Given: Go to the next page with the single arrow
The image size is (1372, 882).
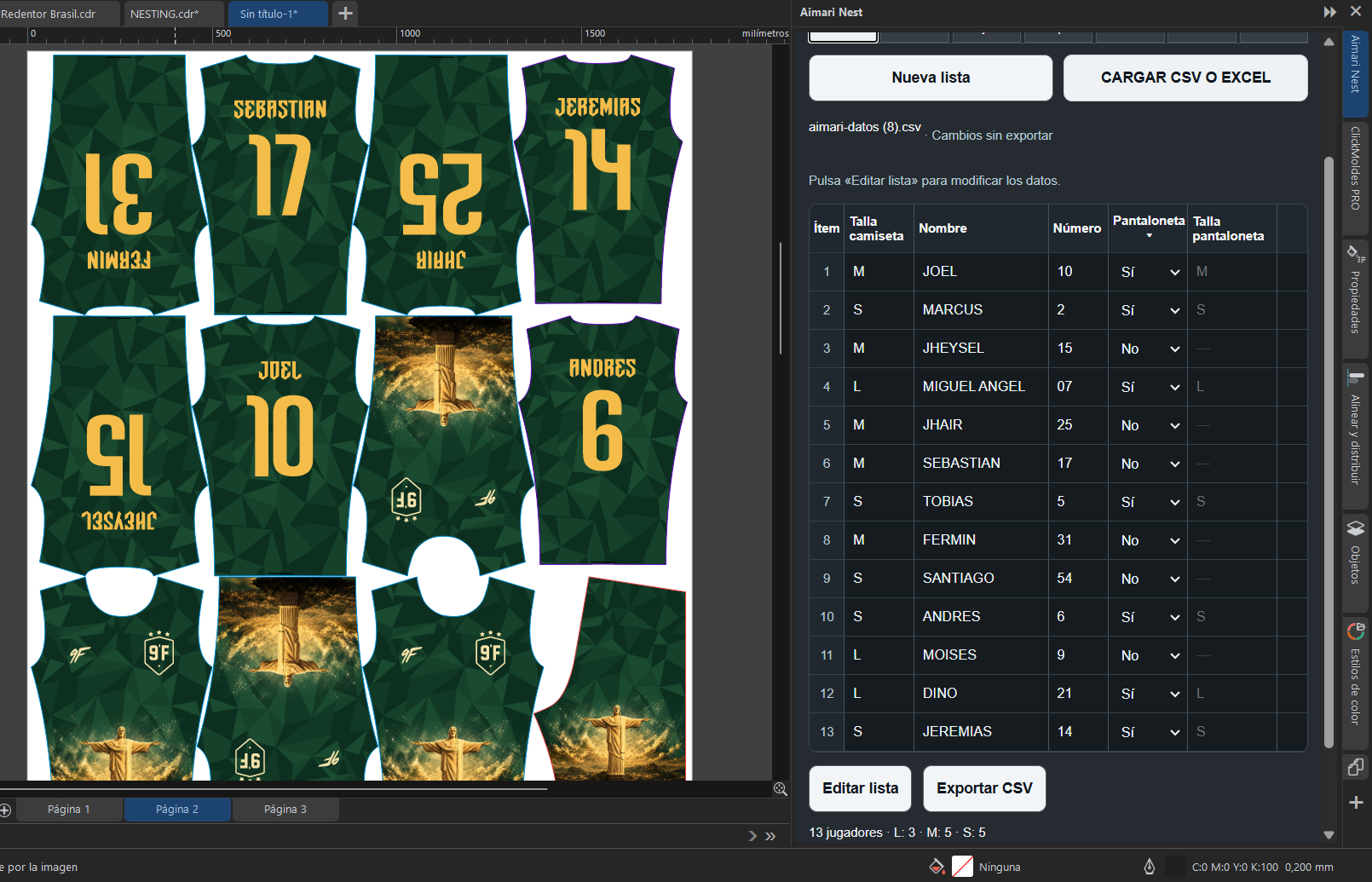Looking at the screenshot, I should coord(752,836).
